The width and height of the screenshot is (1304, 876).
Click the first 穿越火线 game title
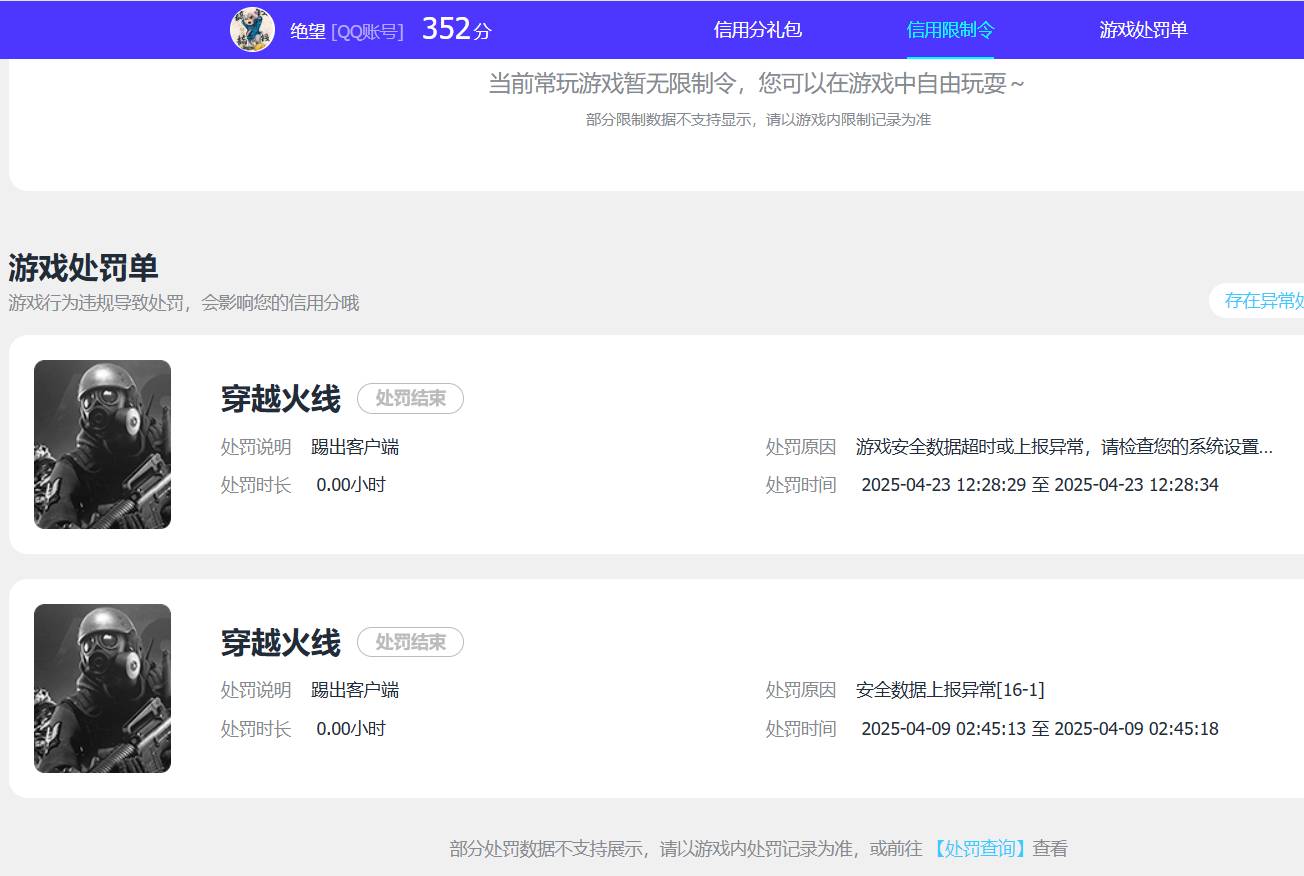(280, 399)
